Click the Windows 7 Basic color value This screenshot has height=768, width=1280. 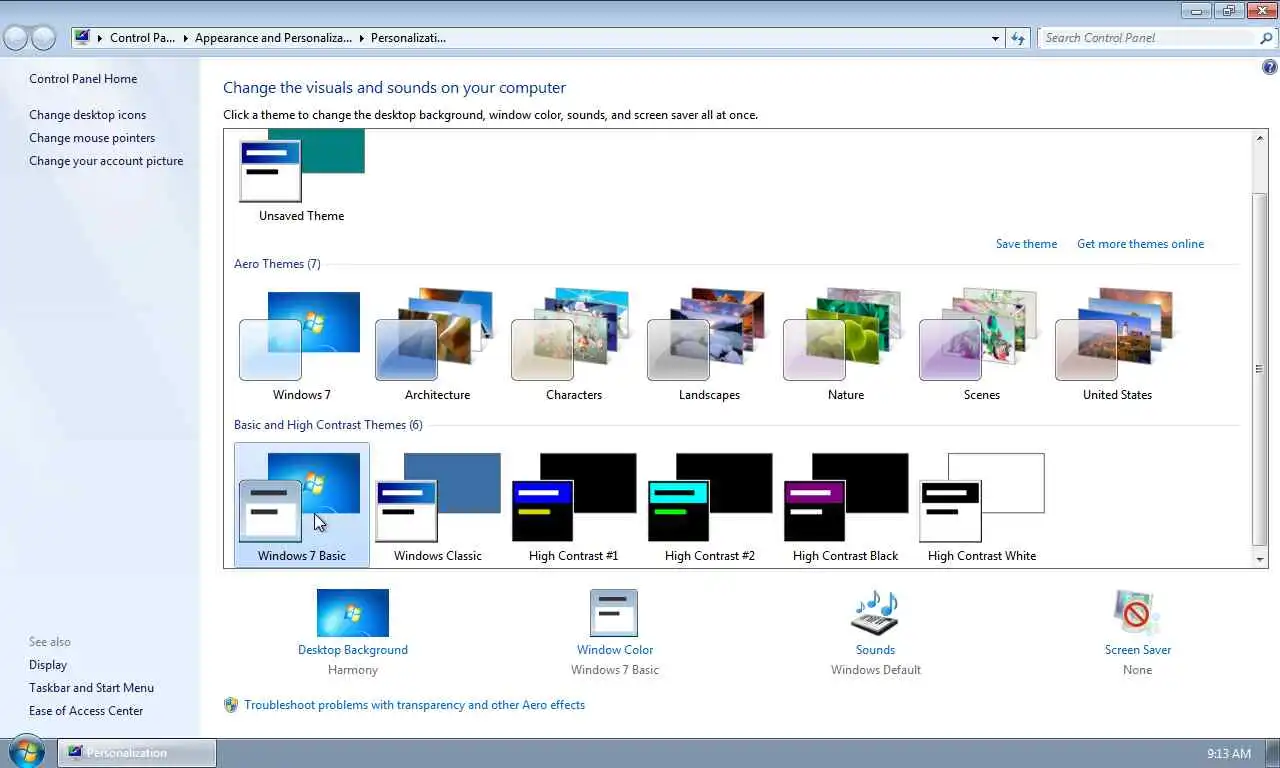[x=614, y=670]
